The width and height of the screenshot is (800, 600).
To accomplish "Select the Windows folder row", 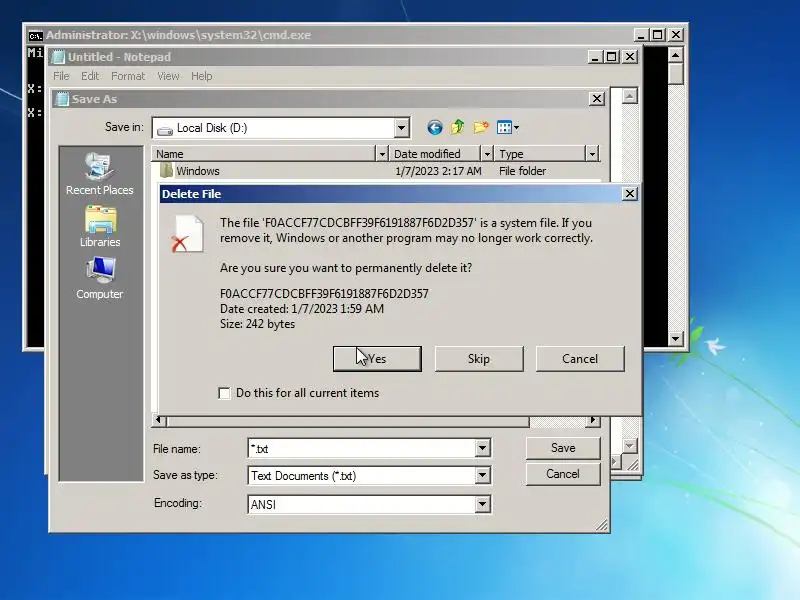I will tap(376, 171).
